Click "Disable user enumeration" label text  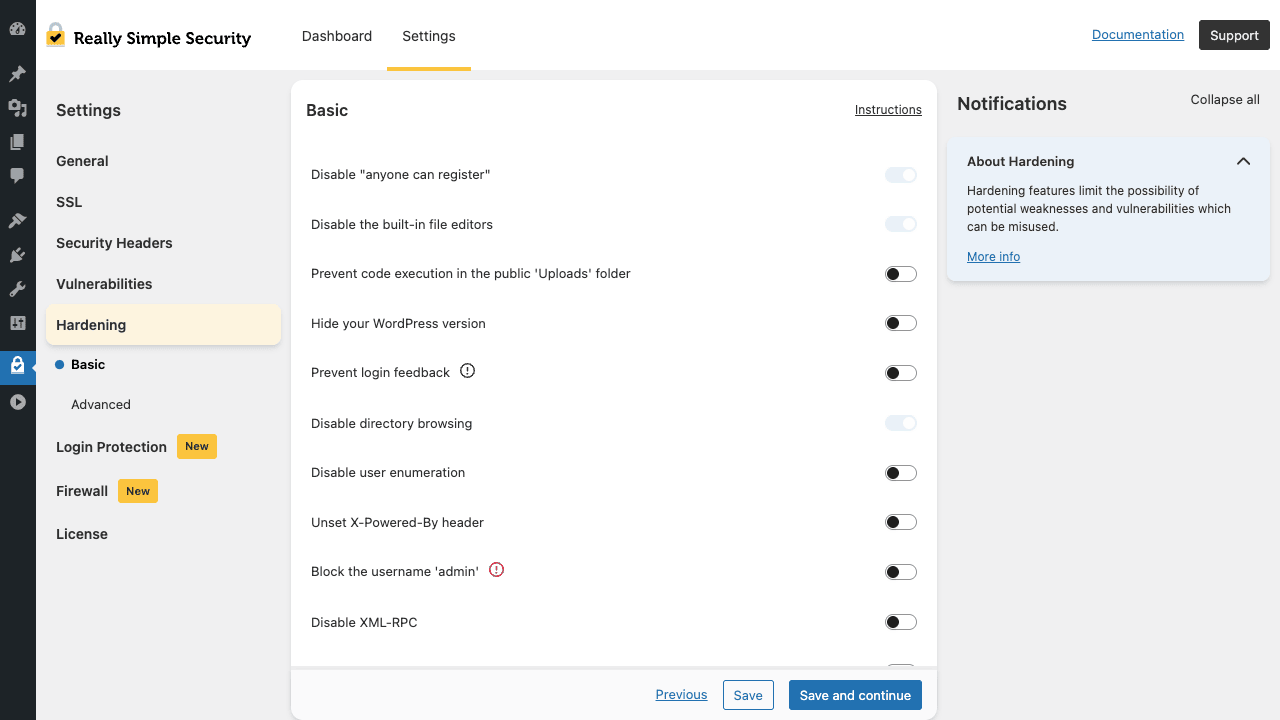tap(388, 472)
